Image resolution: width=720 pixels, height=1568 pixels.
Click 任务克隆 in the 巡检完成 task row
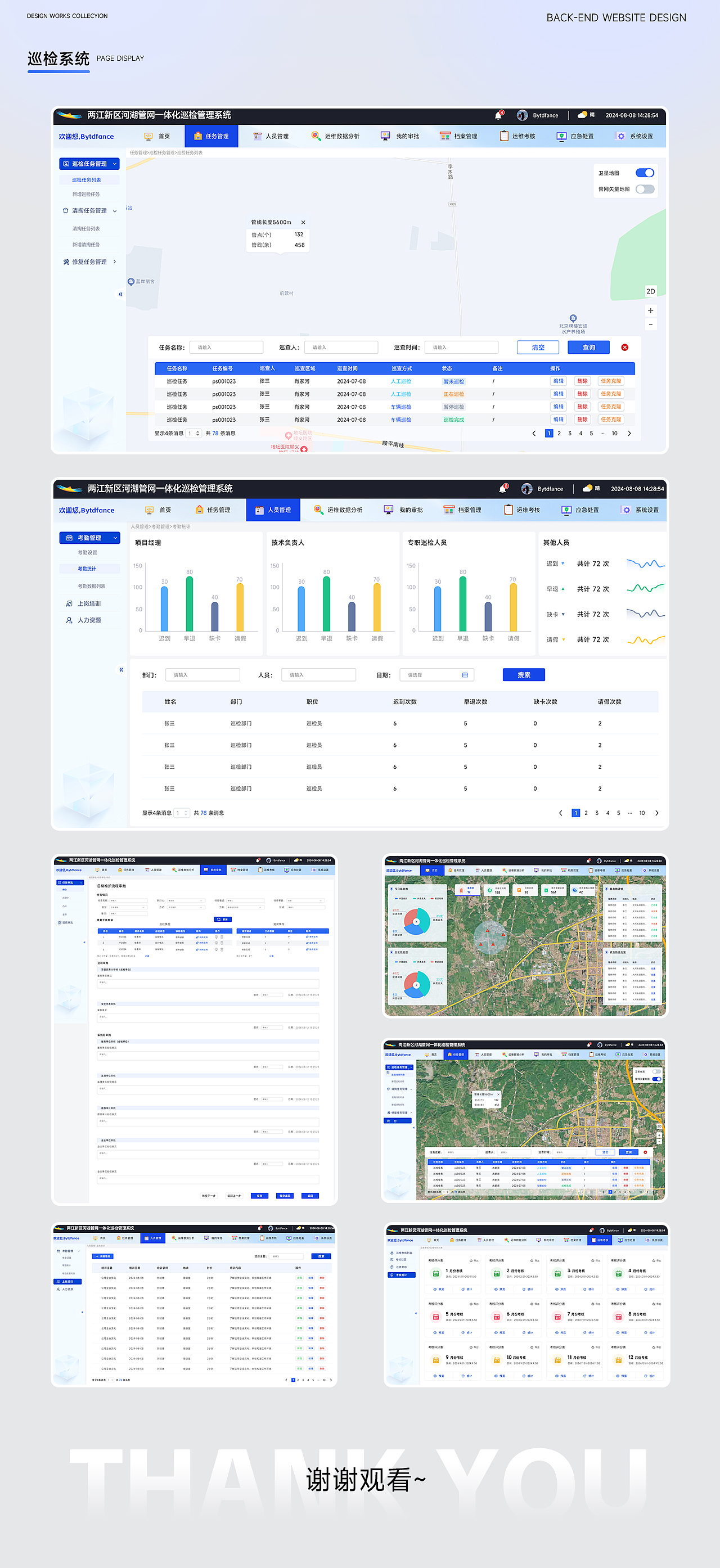pos(610,420)
